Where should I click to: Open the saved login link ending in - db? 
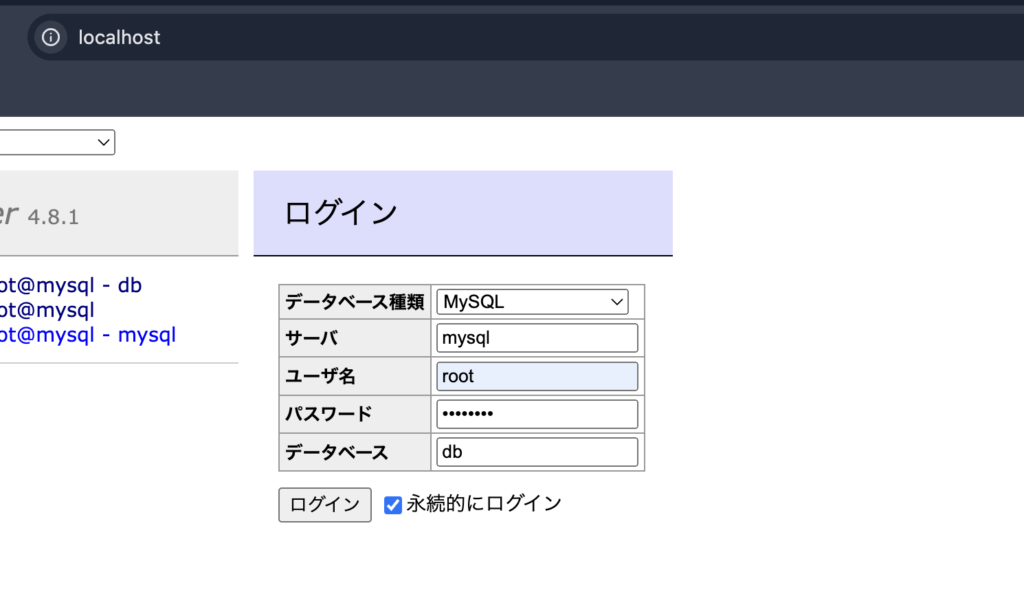(x=71, y=285)
